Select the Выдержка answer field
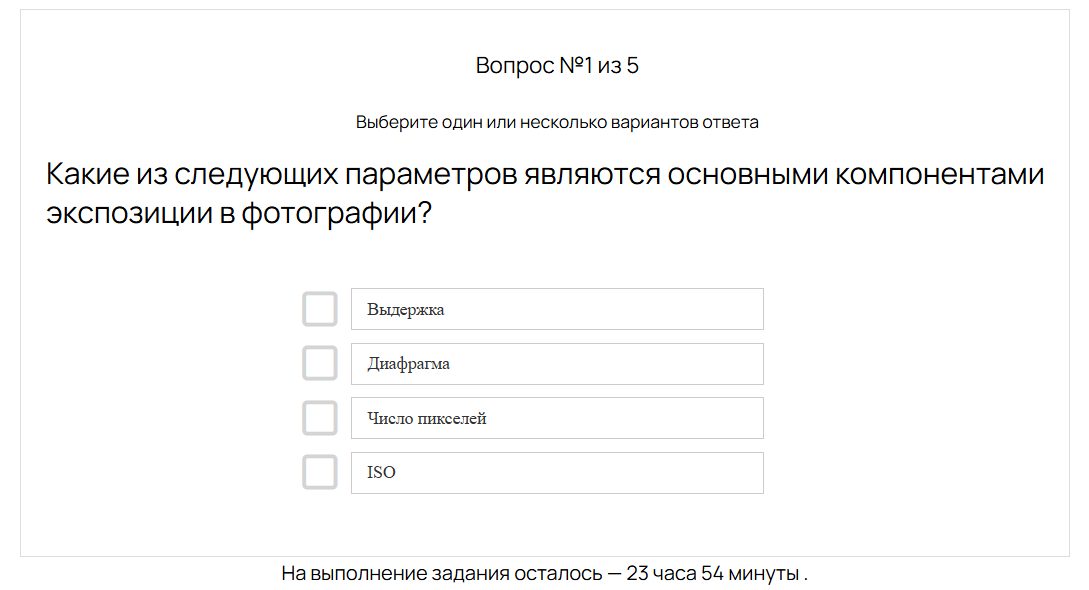This screenshot has height=590, width=1089. [x=557, y=309]
